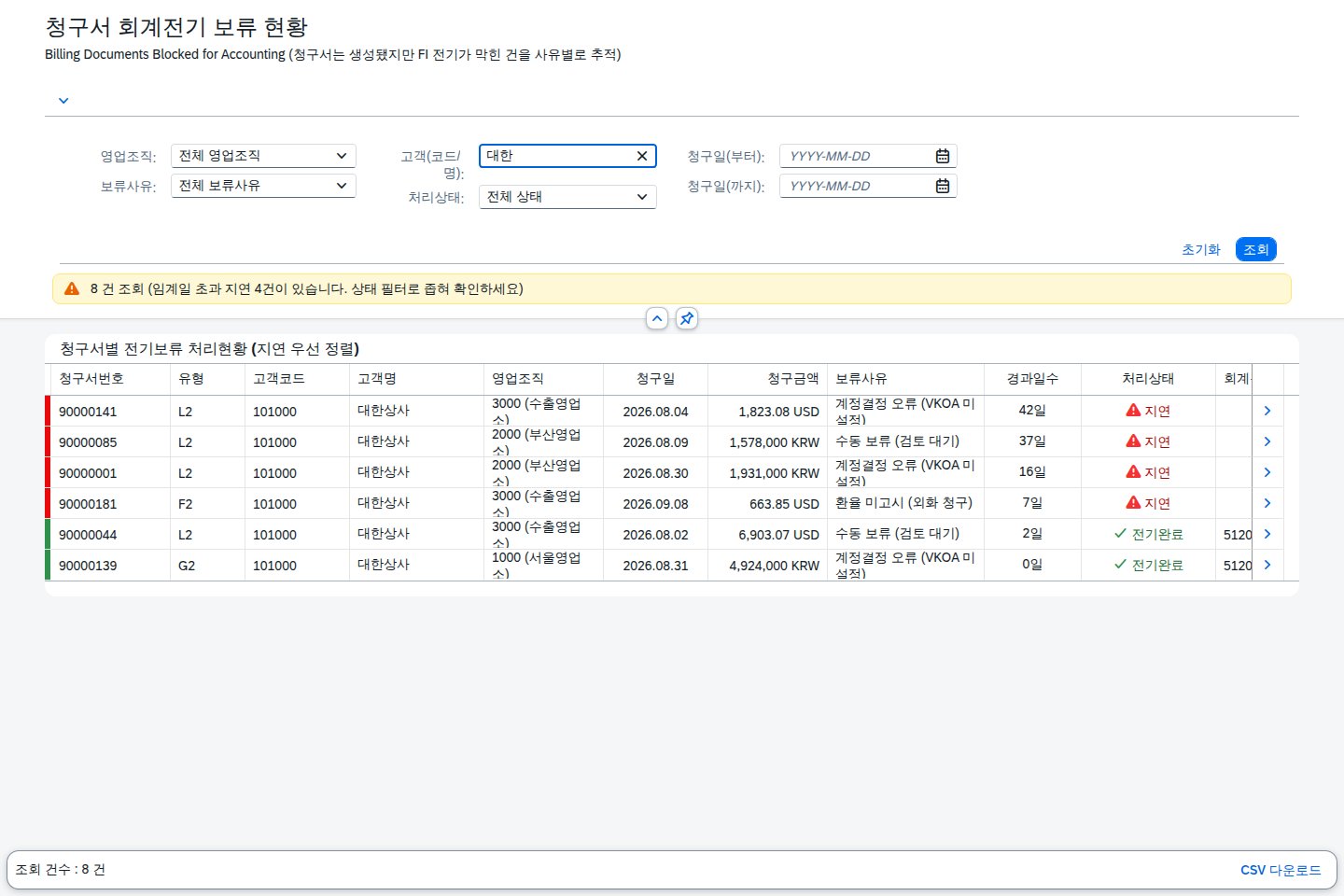Click elapsed days 37일 cell
1344x896 pixels.
coord(1032,441)
